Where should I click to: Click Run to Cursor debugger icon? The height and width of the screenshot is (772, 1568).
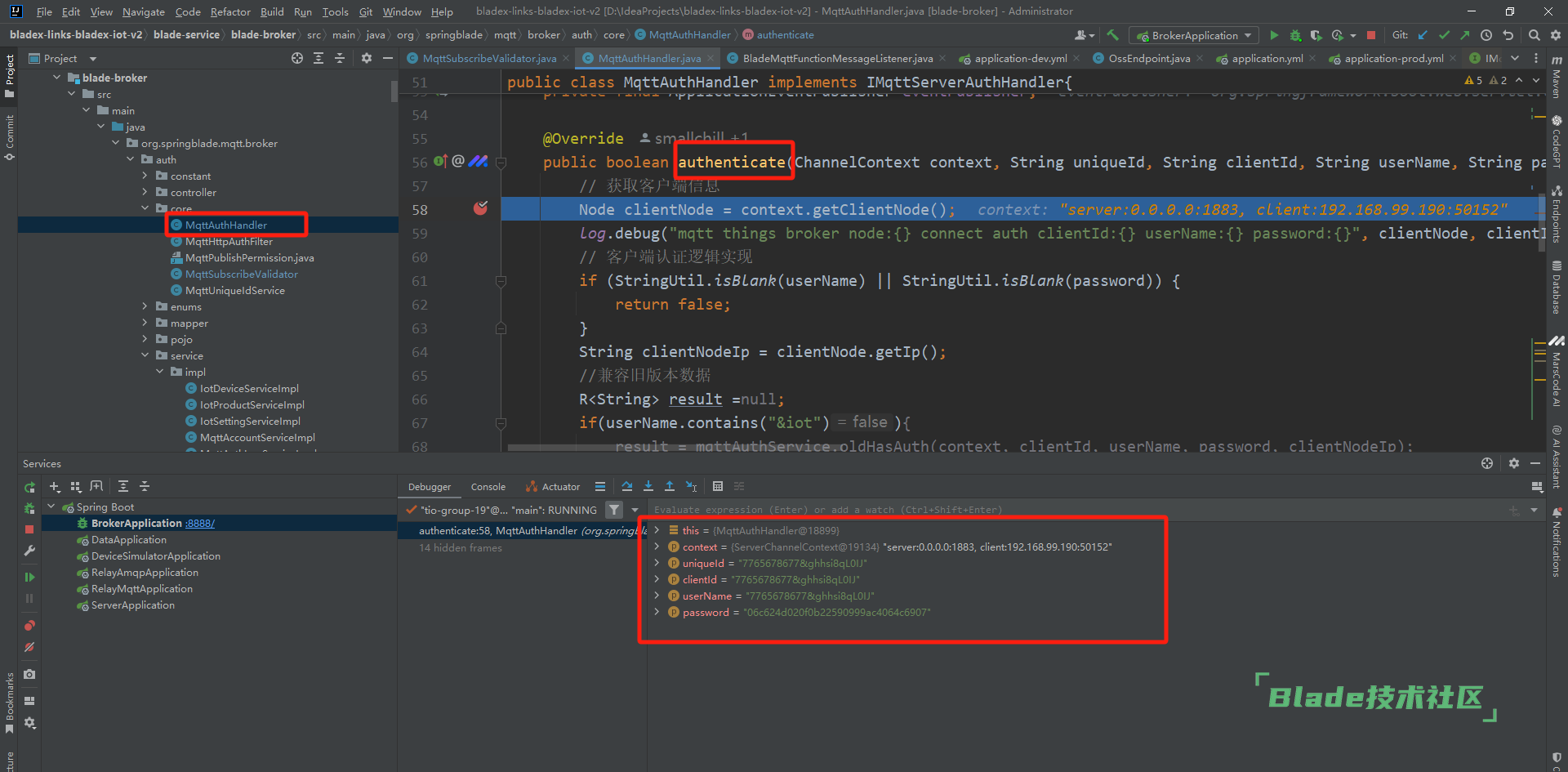(x=692, y=486)
